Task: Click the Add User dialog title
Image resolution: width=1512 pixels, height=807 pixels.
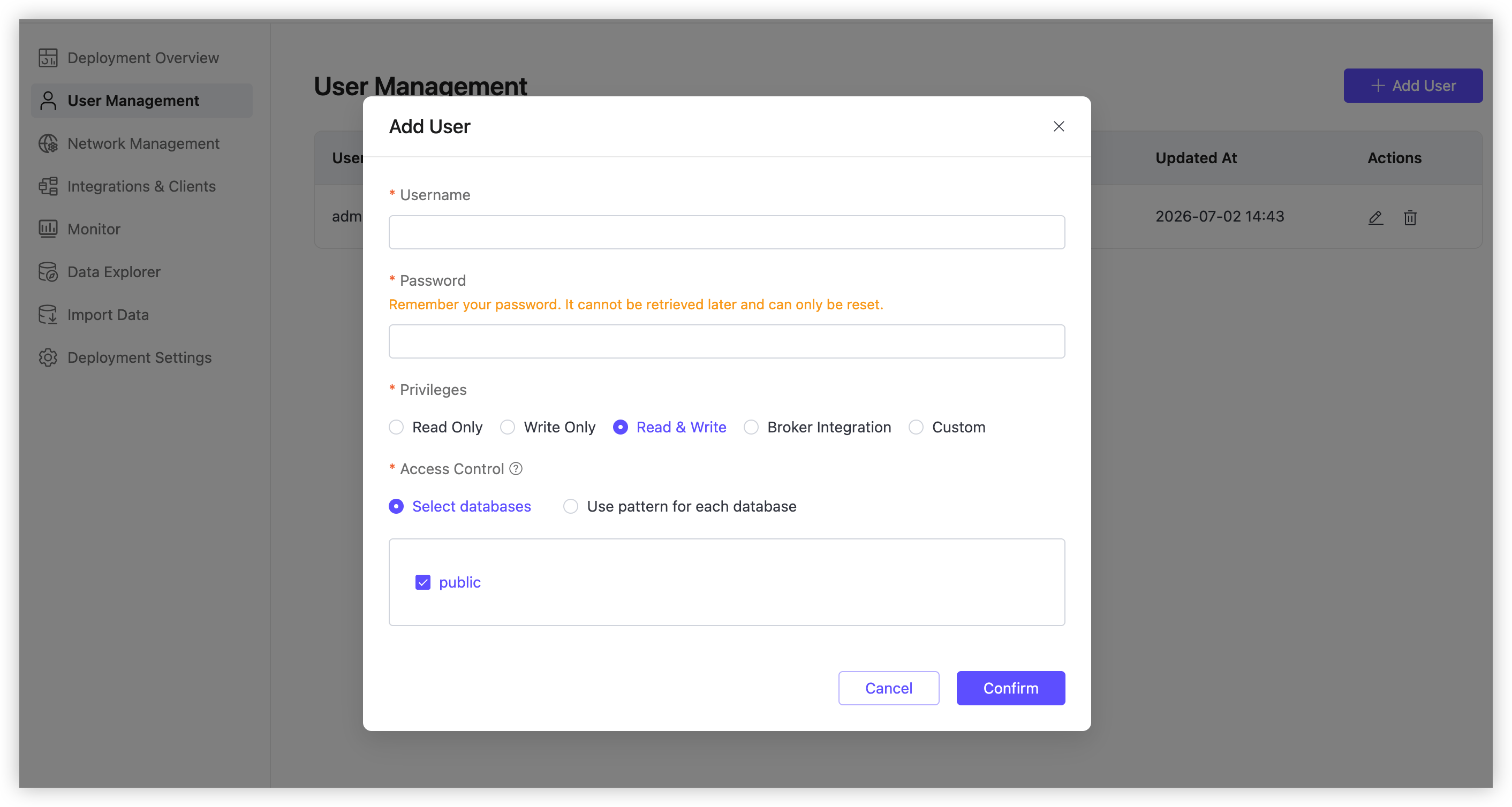Action: (x=429, y=126)
